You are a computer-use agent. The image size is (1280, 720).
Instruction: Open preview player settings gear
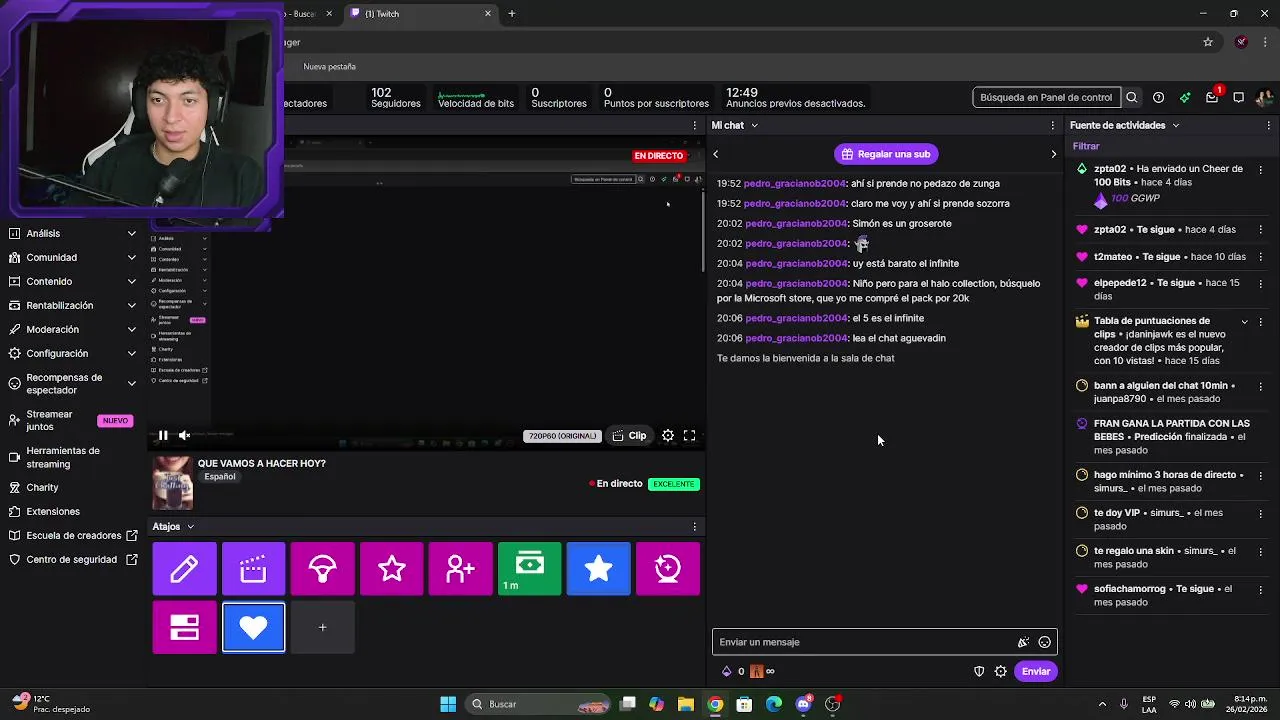coord(668,435)
